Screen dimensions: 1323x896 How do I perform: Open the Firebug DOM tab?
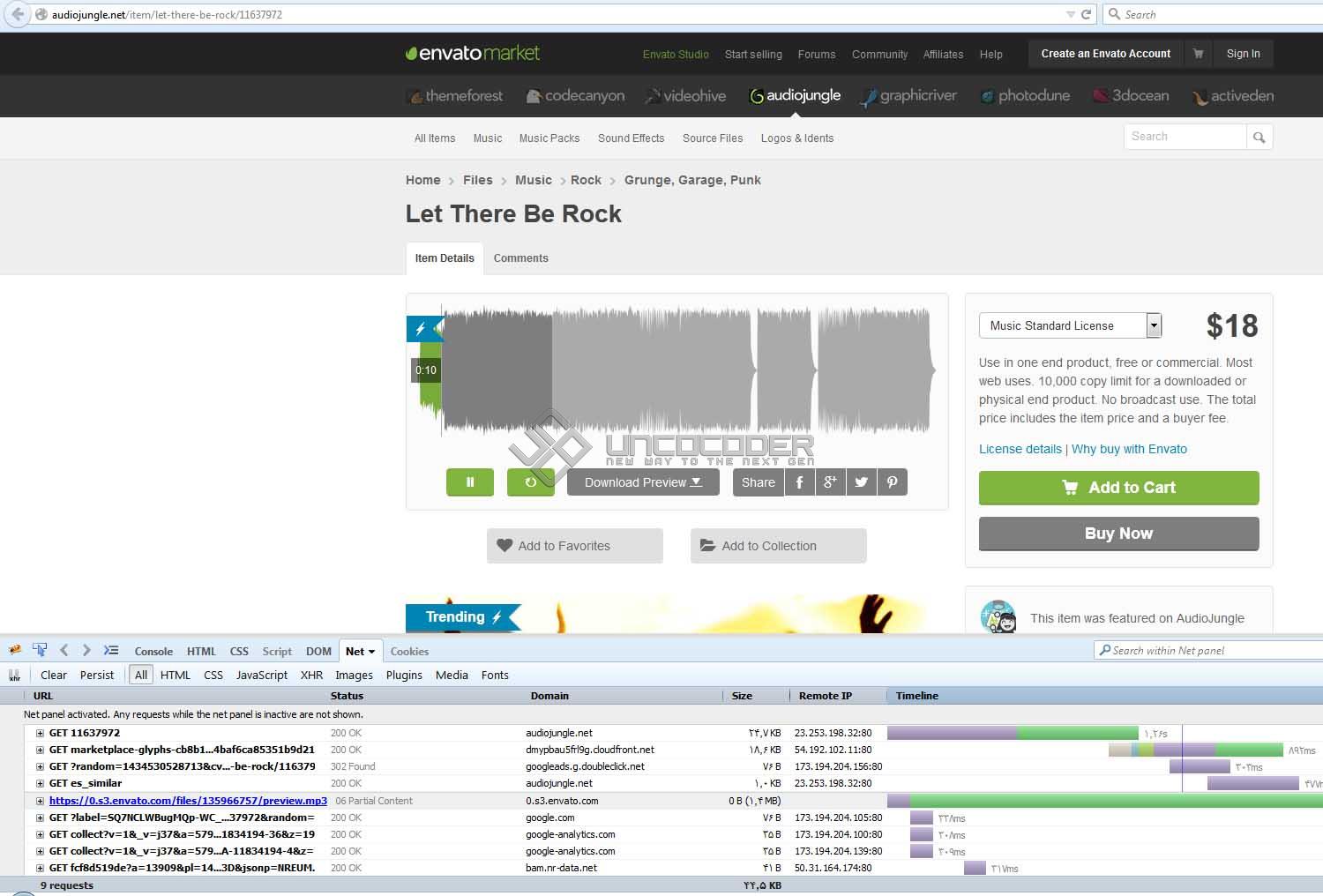[x=318, y=652]
